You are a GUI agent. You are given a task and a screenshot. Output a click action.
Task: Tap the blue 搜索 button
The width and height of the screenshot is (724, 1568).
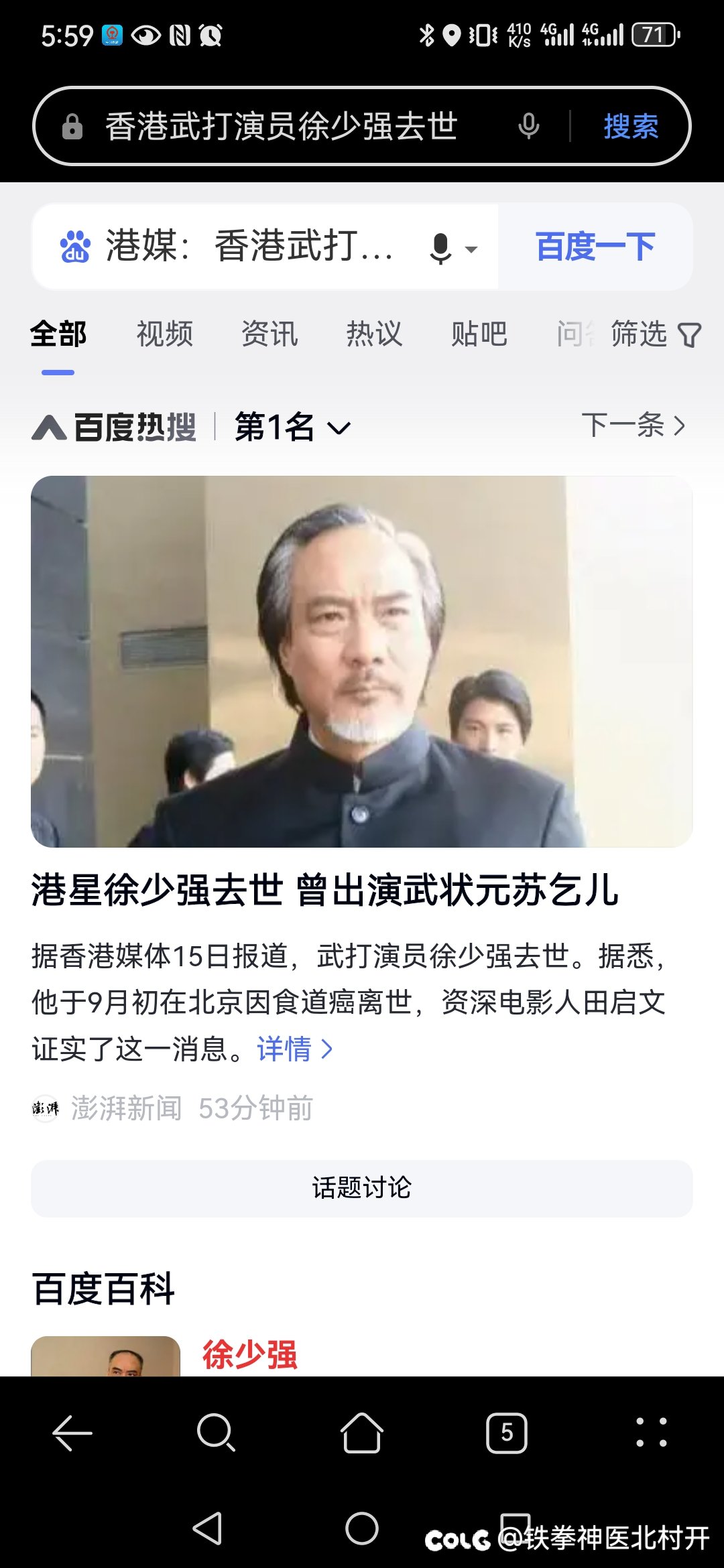pos(631,126)
